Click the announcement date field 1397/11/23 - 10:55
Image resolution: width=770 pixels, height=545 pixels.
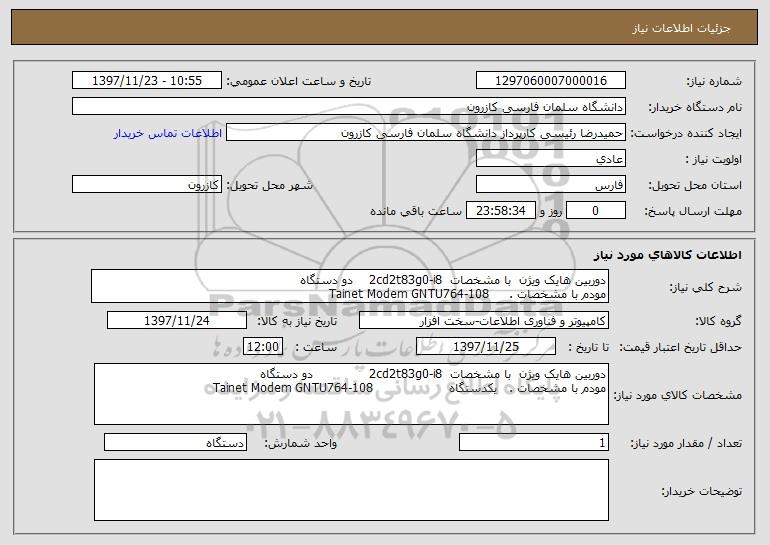coord(147,80)
